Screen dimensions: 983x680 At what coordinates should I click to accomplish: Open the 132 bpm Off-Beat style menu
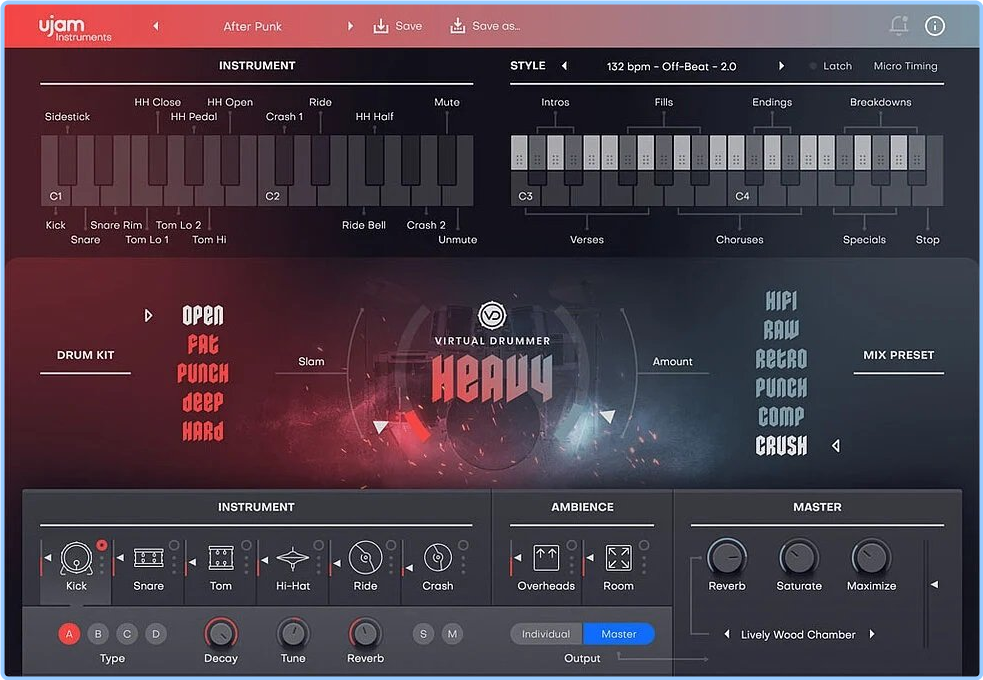click(x=671, y=66)
